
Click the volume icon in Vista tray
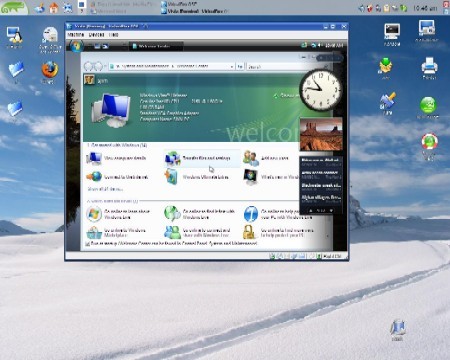(319, 45)
